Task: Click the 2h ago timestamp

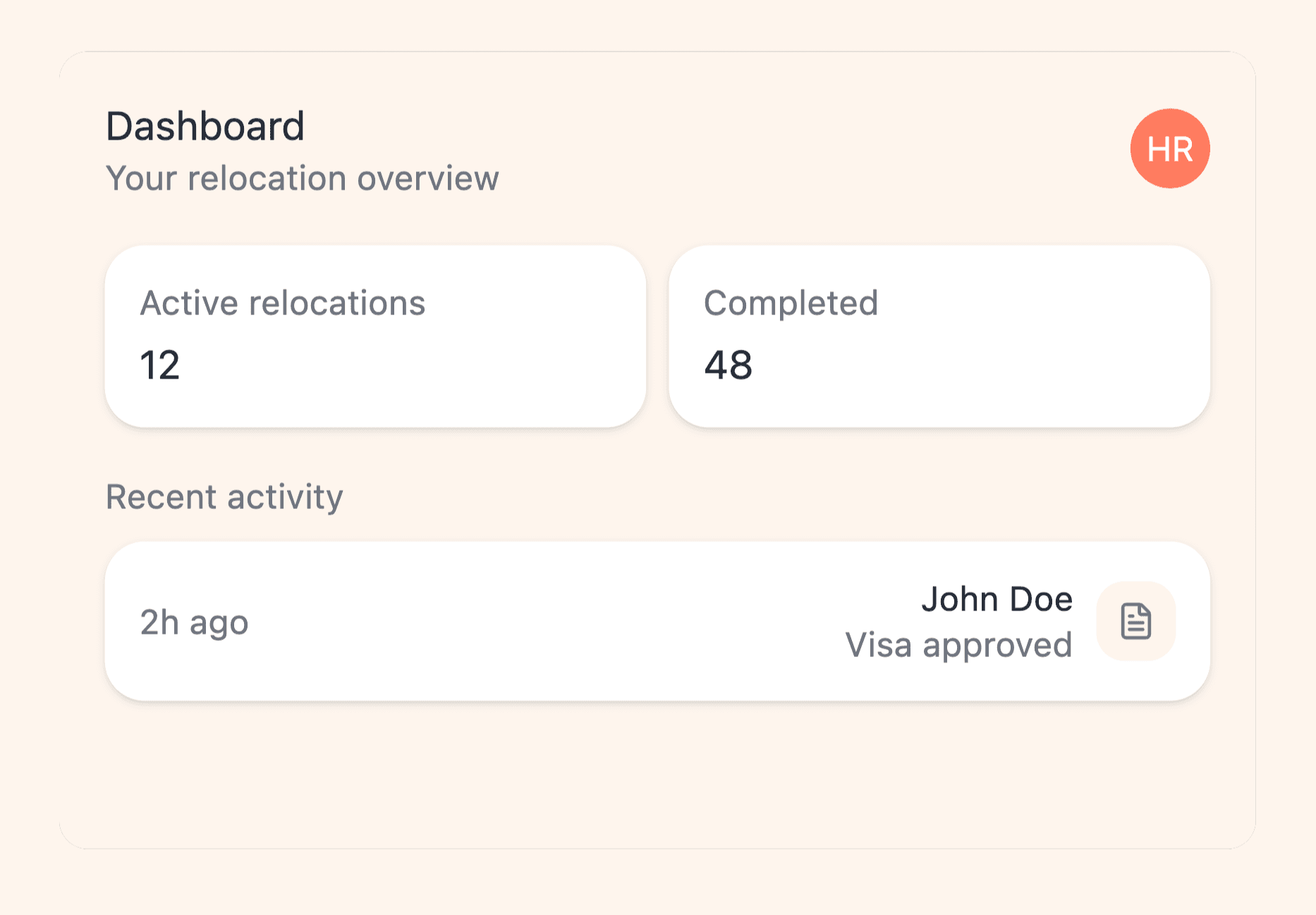Action: click(x=194, y=622)
